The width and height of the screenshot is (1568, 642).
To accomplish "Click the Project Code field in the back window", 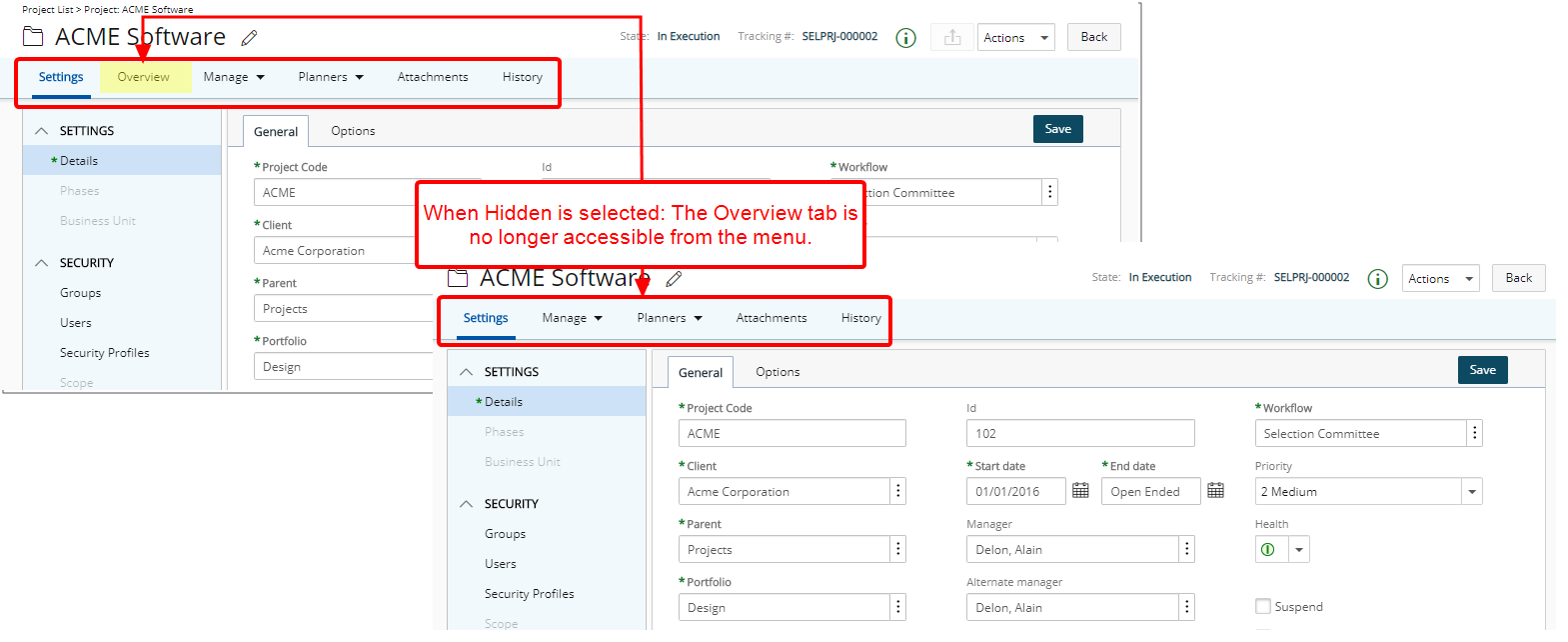I will (x=335, y=192).
